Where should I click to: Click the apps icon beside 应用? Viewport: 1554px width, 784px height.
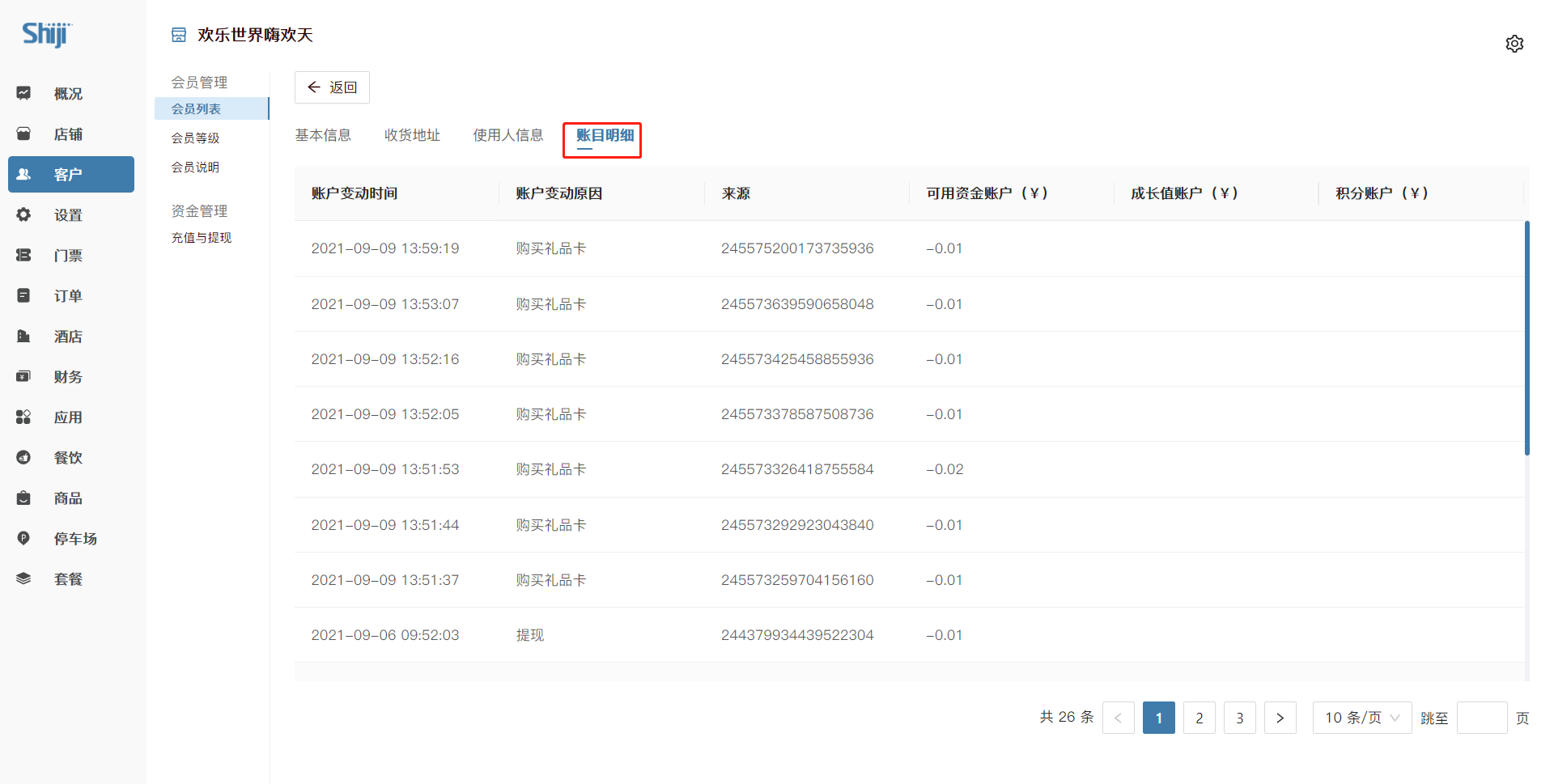23,417
